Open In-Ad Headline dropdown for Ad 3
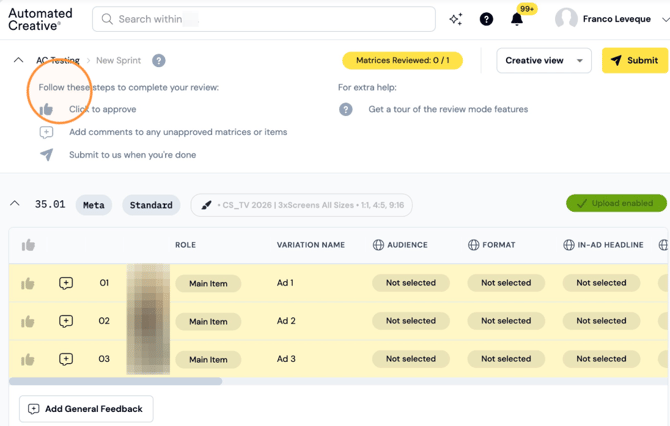 tap(601, 359)
